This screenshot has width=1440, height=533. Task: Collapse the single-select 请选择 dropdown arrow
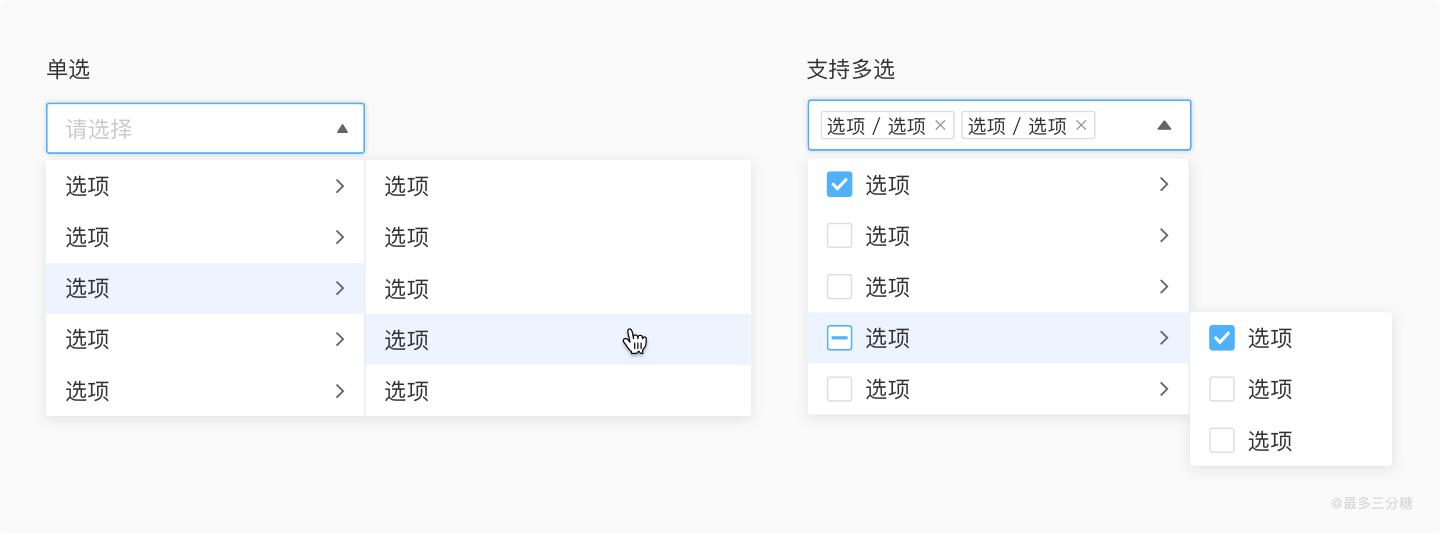pos(342,129)
